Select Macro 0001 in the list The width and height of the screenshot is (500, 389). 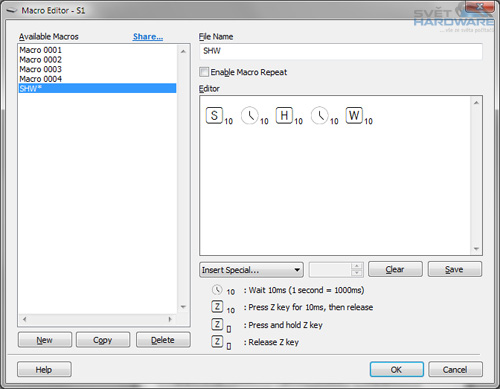tap(97, 50)
